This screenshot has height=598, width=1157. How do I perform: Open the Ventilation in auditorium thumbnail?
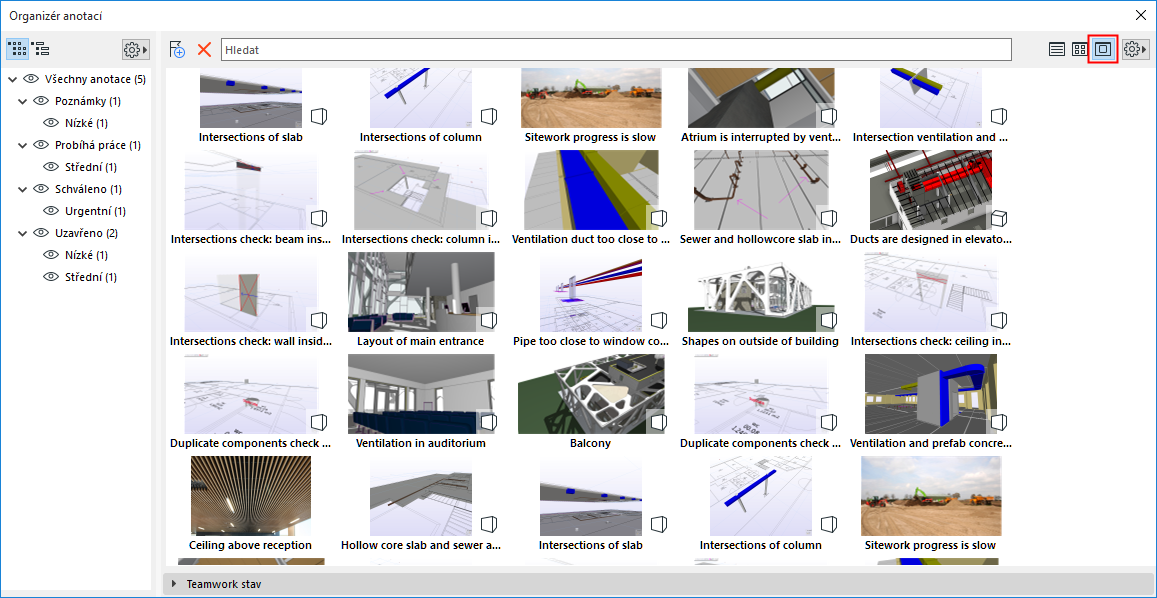tap(421, 393)
